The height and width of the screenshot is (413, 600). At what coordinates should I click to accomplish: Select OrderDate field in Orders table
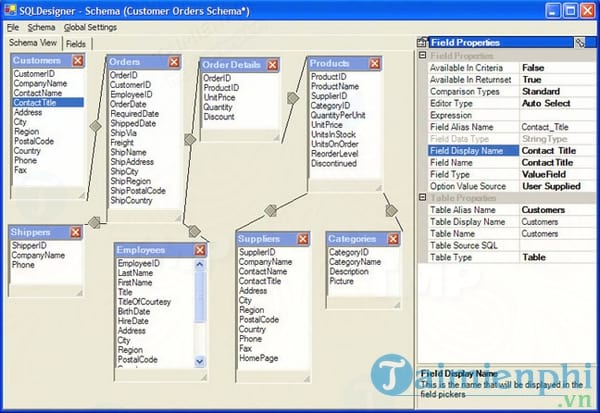click(128, 104)
